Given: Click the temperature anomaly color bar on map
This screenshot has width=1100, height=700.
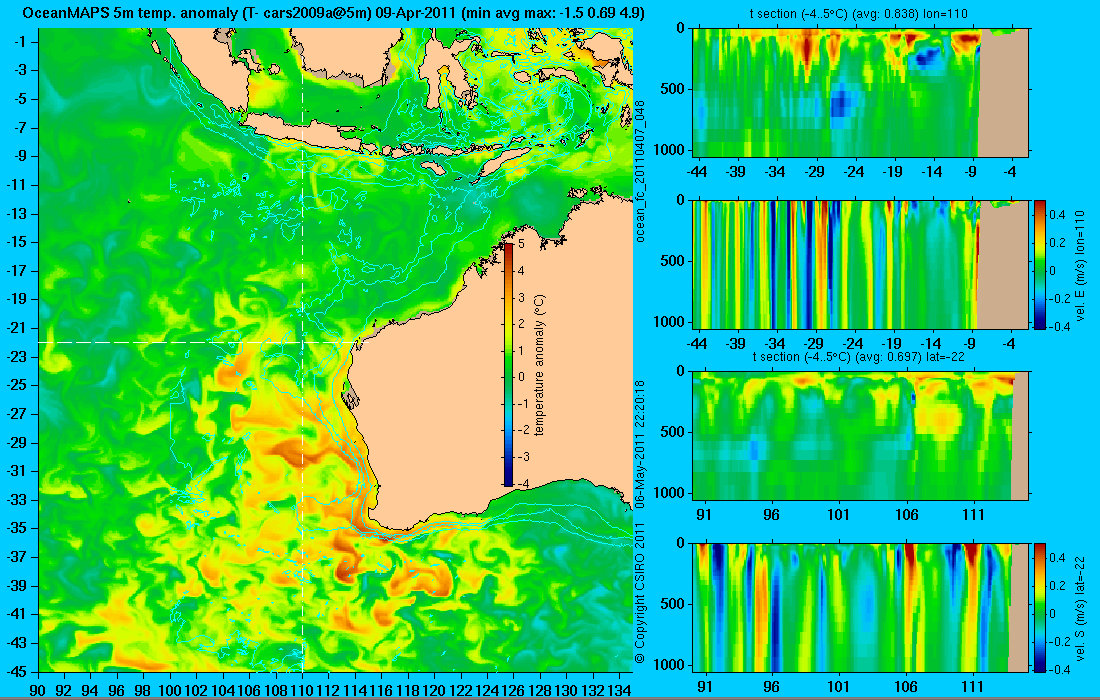Looking at the screenshot, I should pos(508,364).
